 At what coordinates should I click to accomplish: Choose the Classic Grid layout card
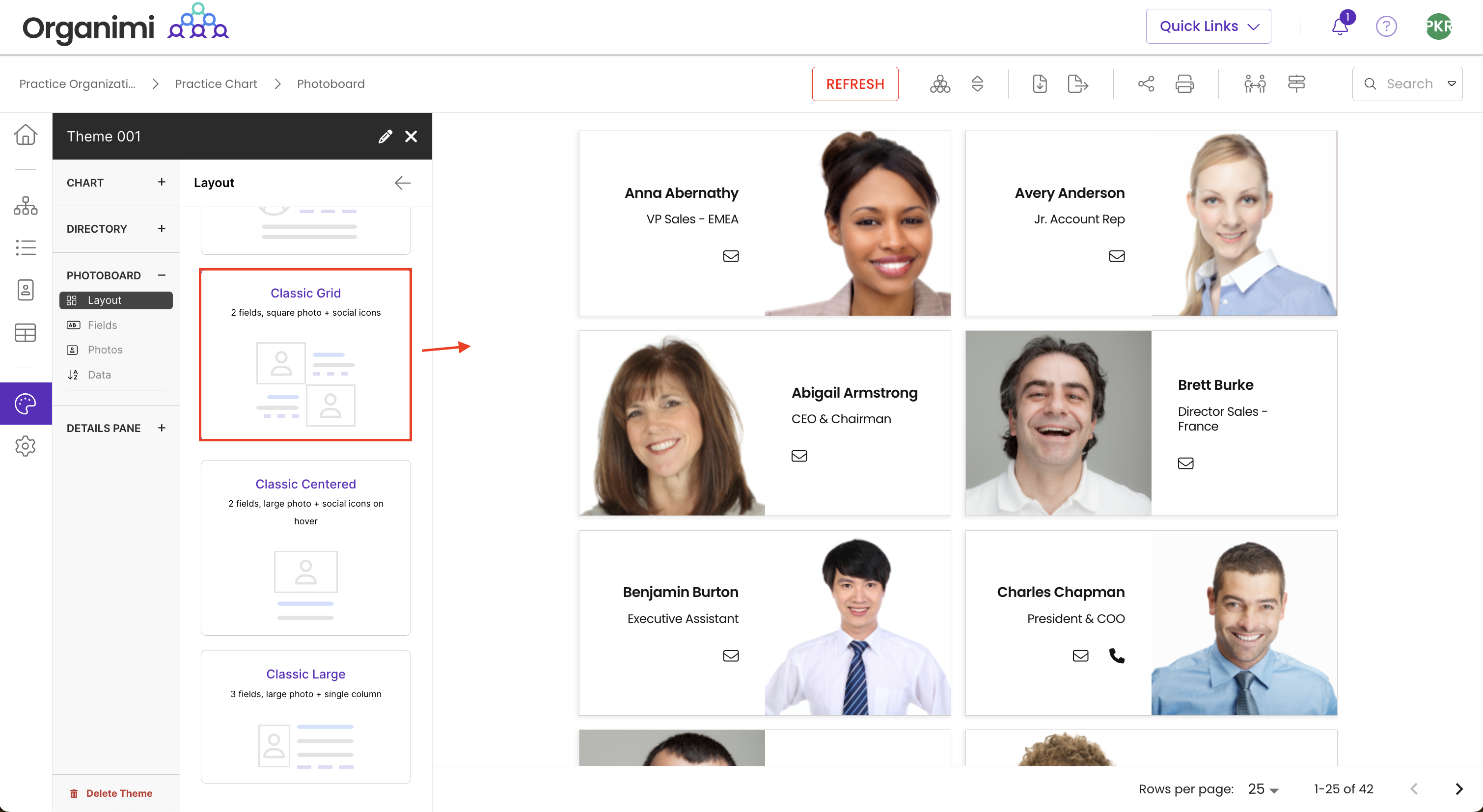(x=305, y=355)
